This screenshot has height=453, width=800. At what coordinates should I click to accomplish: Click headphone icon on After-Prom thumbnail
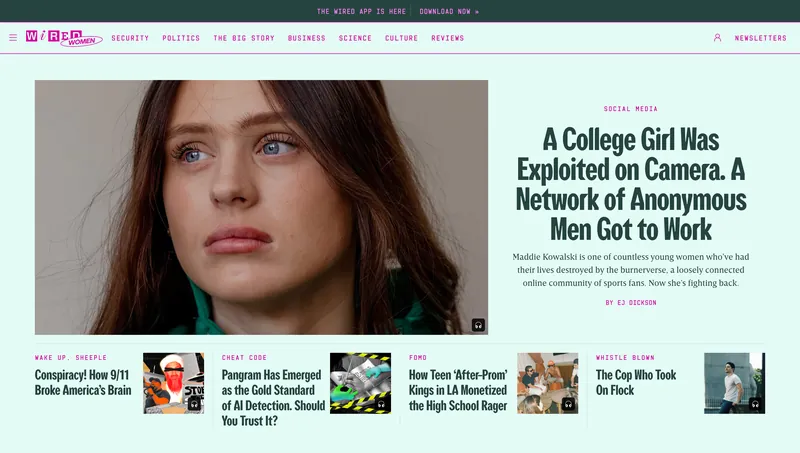click(568, 404)
